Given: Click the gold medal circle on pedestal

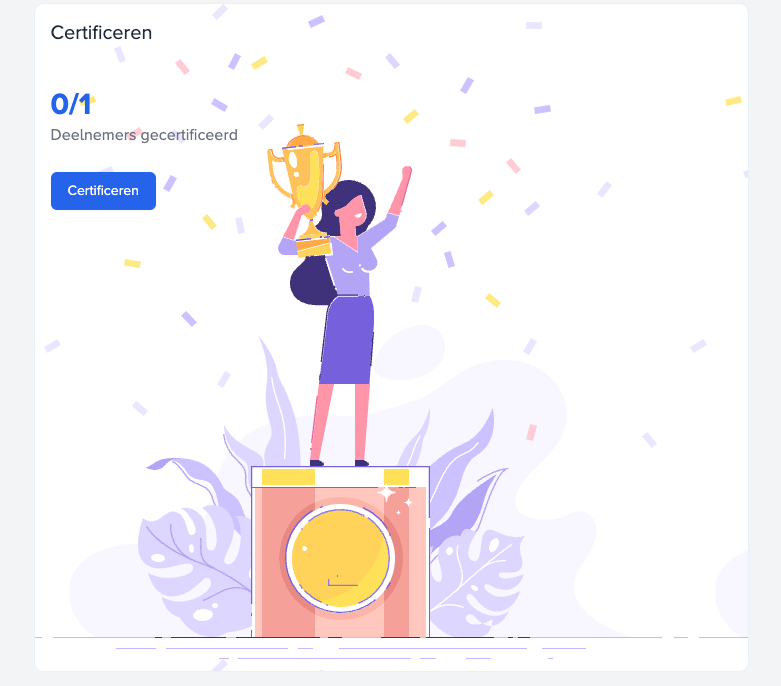Looking at the screenshot, I should 340,558.
